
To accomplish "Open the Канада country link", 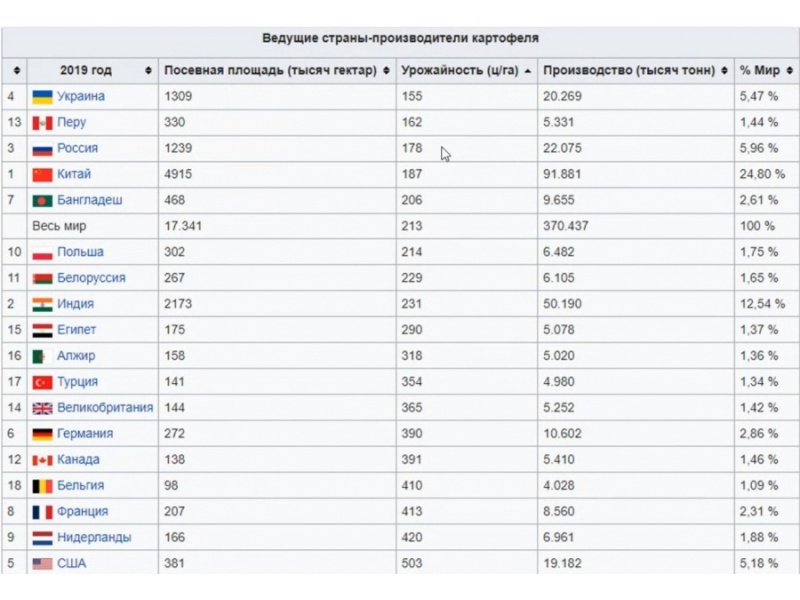I will (78, 460).
